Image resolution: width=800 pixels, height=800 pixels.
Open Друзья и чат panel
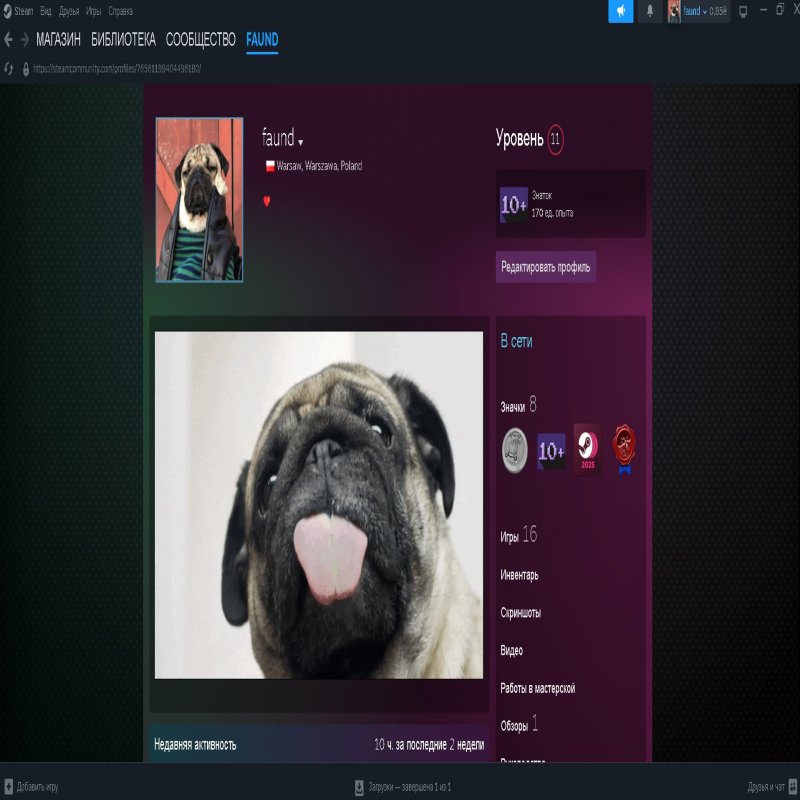tap(765, 786)
